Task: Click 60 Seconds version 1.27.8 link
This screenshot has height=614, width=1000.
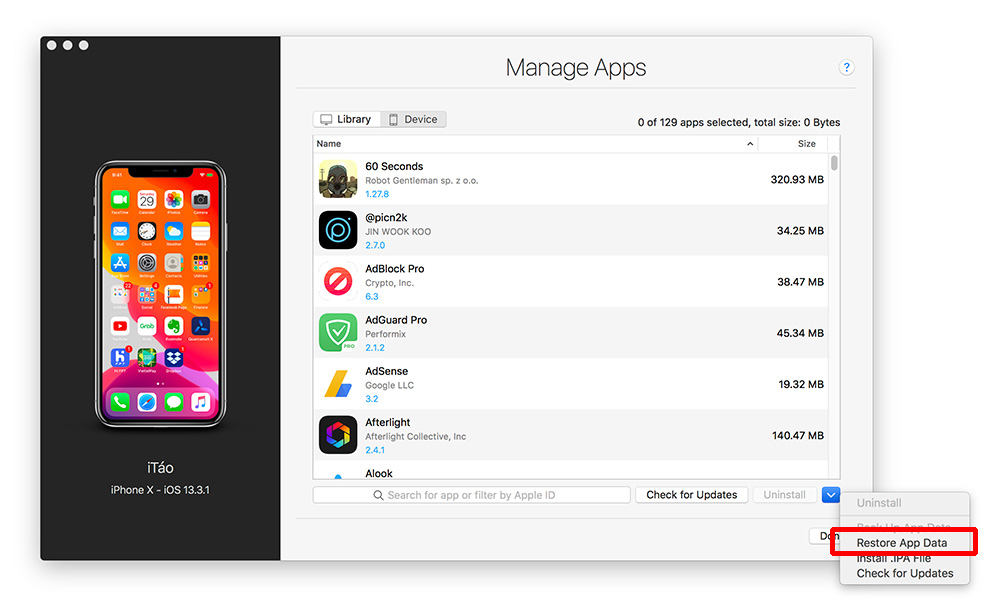Action: pos(377,194)
